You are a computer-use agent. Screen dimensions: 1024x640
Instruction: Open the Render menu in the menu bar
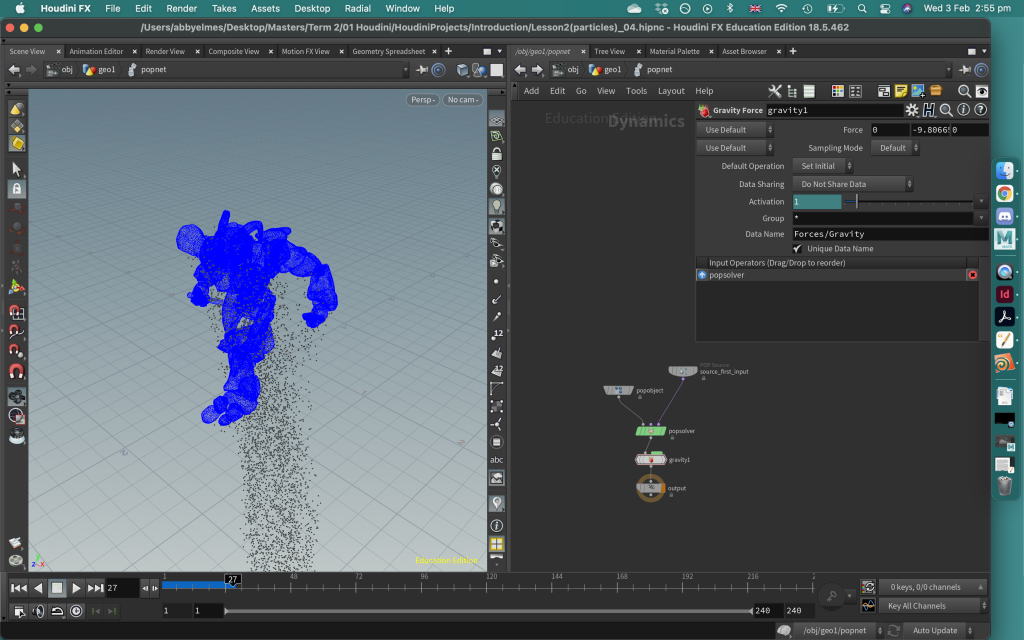coord(181,8)
